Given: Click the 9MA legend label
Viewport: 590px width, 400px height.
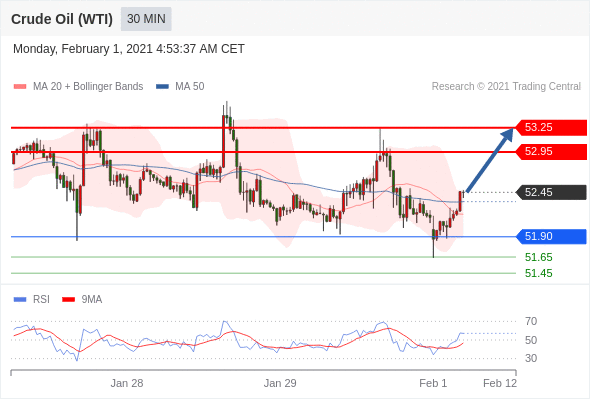Looking at the screenshot, I should (92, 300).
